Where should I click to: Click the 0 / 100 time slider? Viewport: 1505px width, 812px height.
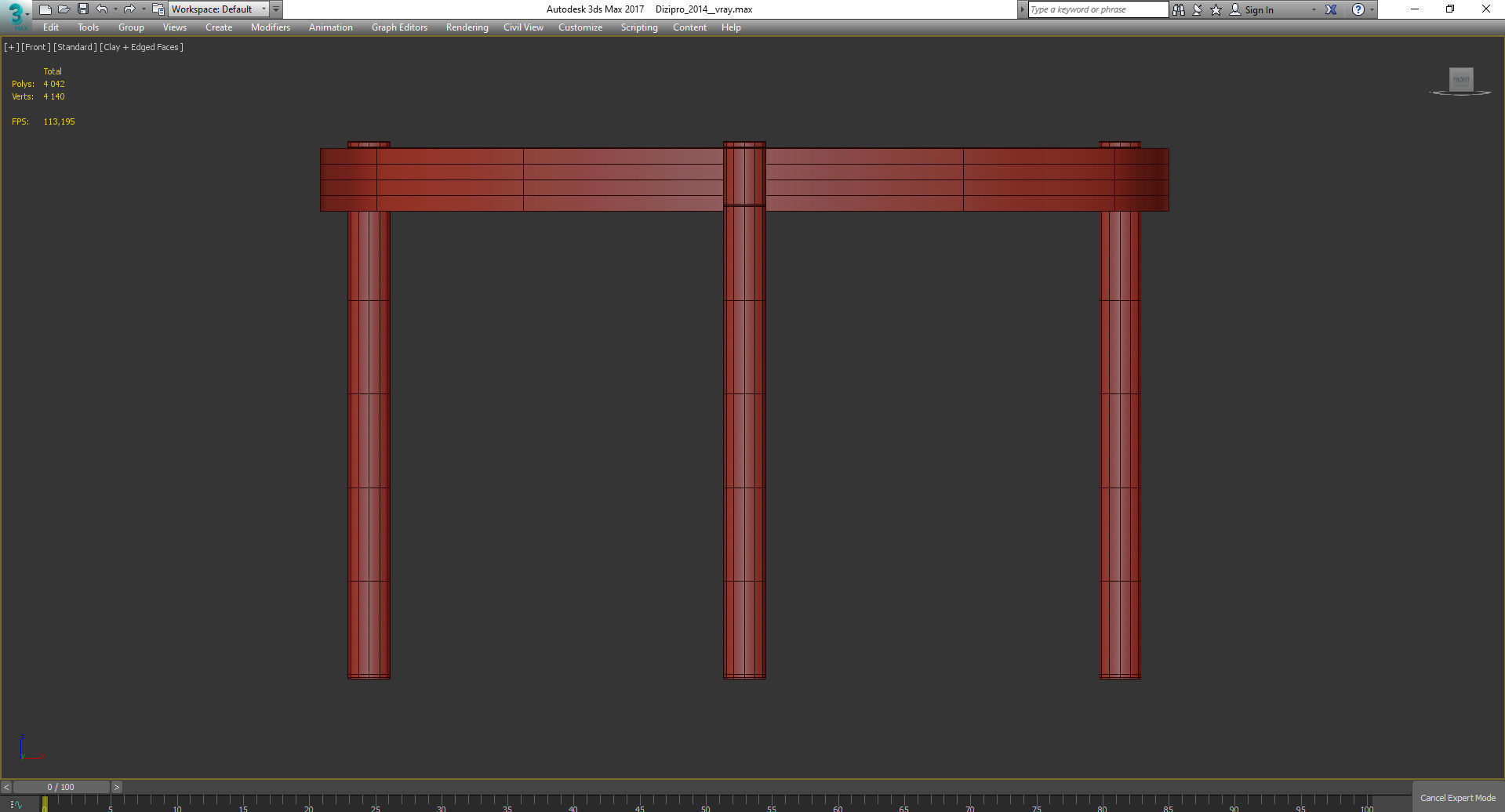click(x=61, y=787)
